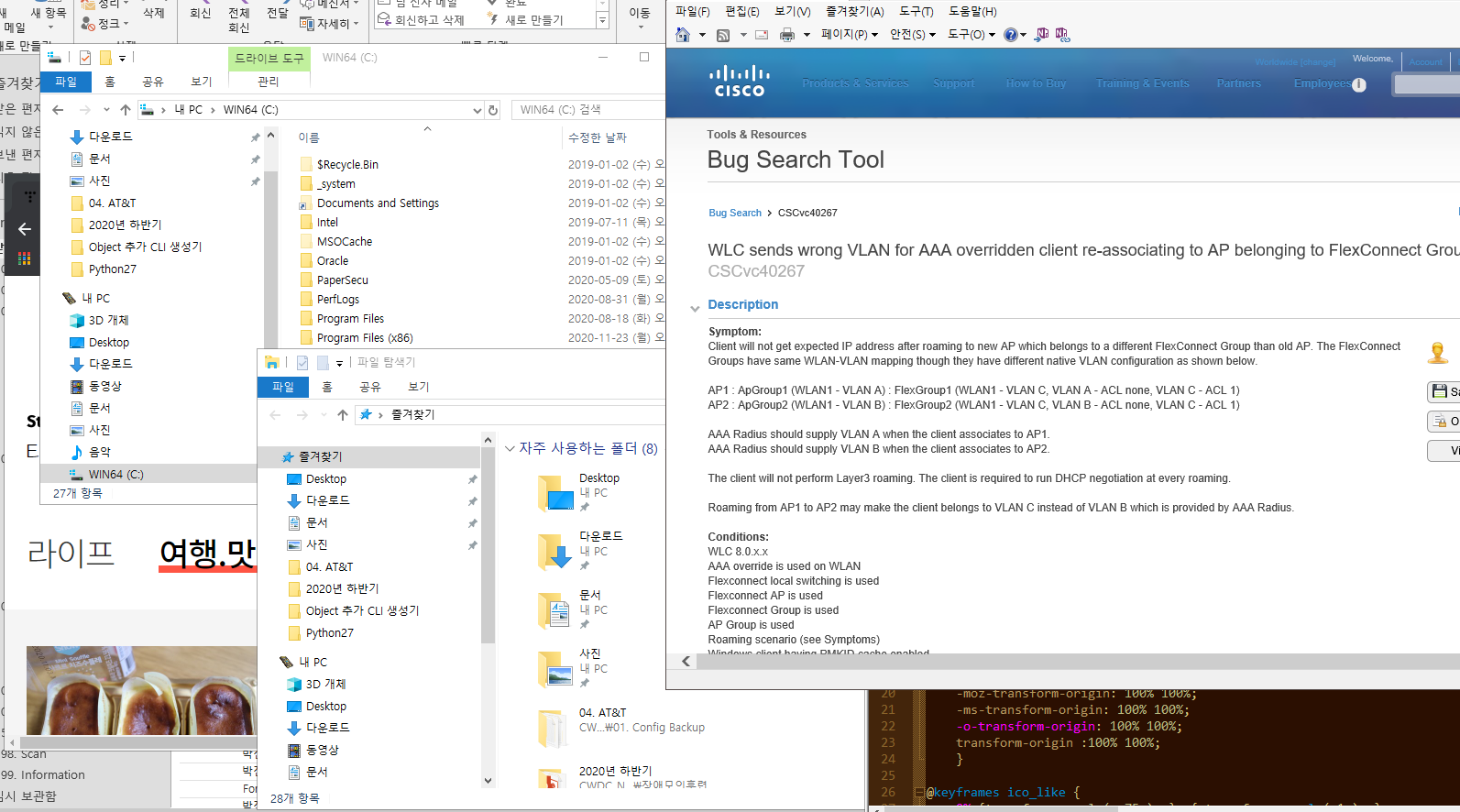Image resolution: width=1460 pixels, height=812 pixels.
Task: Click the left back arrow on dark side panel
Action: (25, 229)
